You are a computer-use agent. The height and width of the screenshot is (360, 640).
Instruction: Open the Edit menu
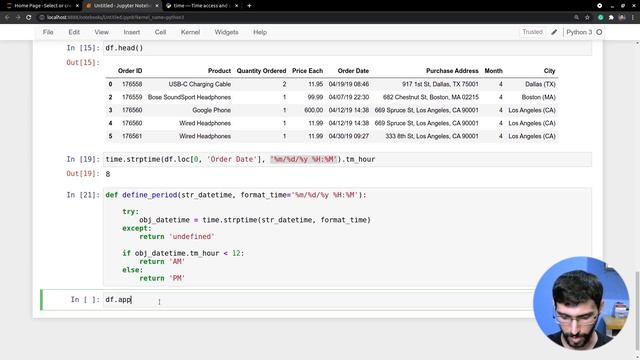[x=74, y=32]
